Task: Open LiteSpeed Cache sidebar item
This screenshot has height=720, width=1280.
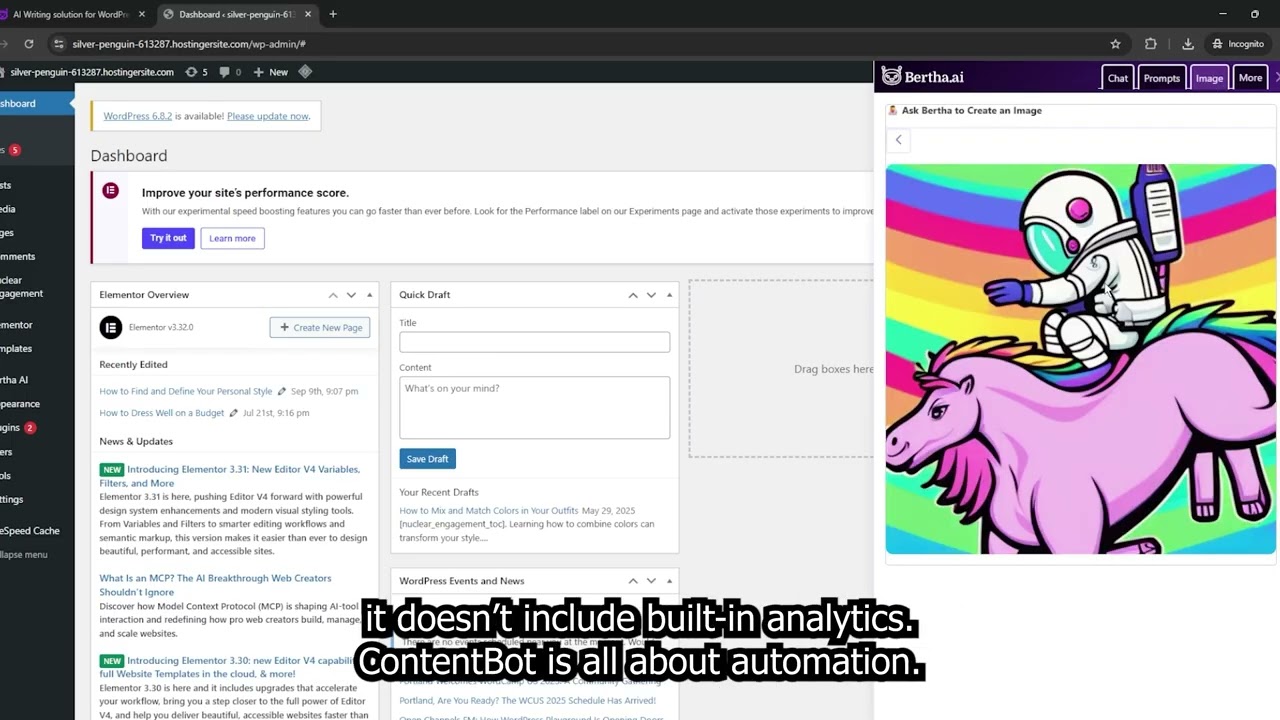Action: click(x=37, y=531)
